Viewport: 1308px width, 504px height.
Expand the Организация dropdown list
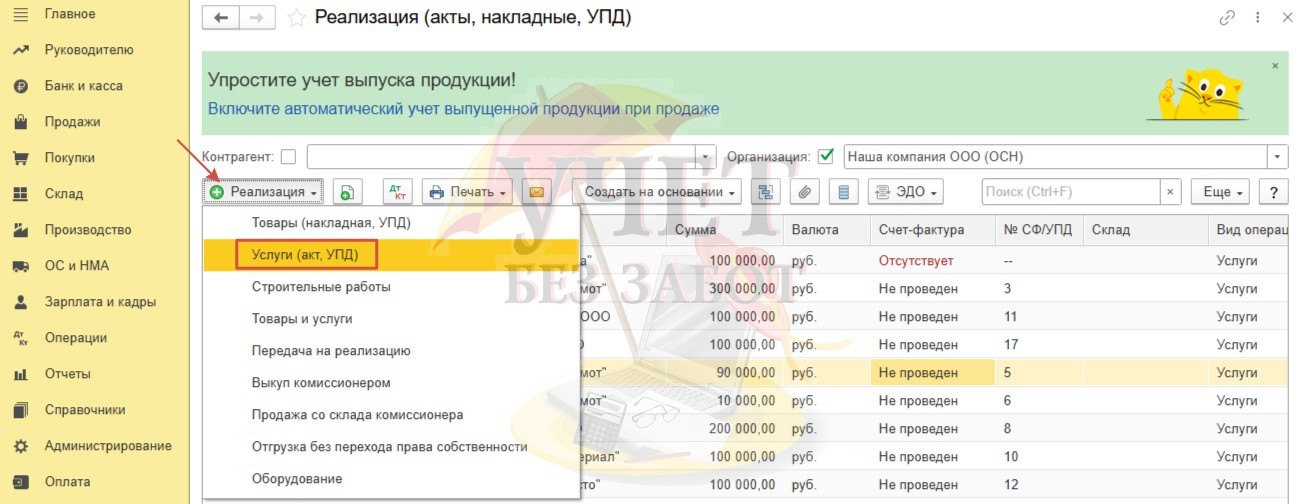point(1278,157)
